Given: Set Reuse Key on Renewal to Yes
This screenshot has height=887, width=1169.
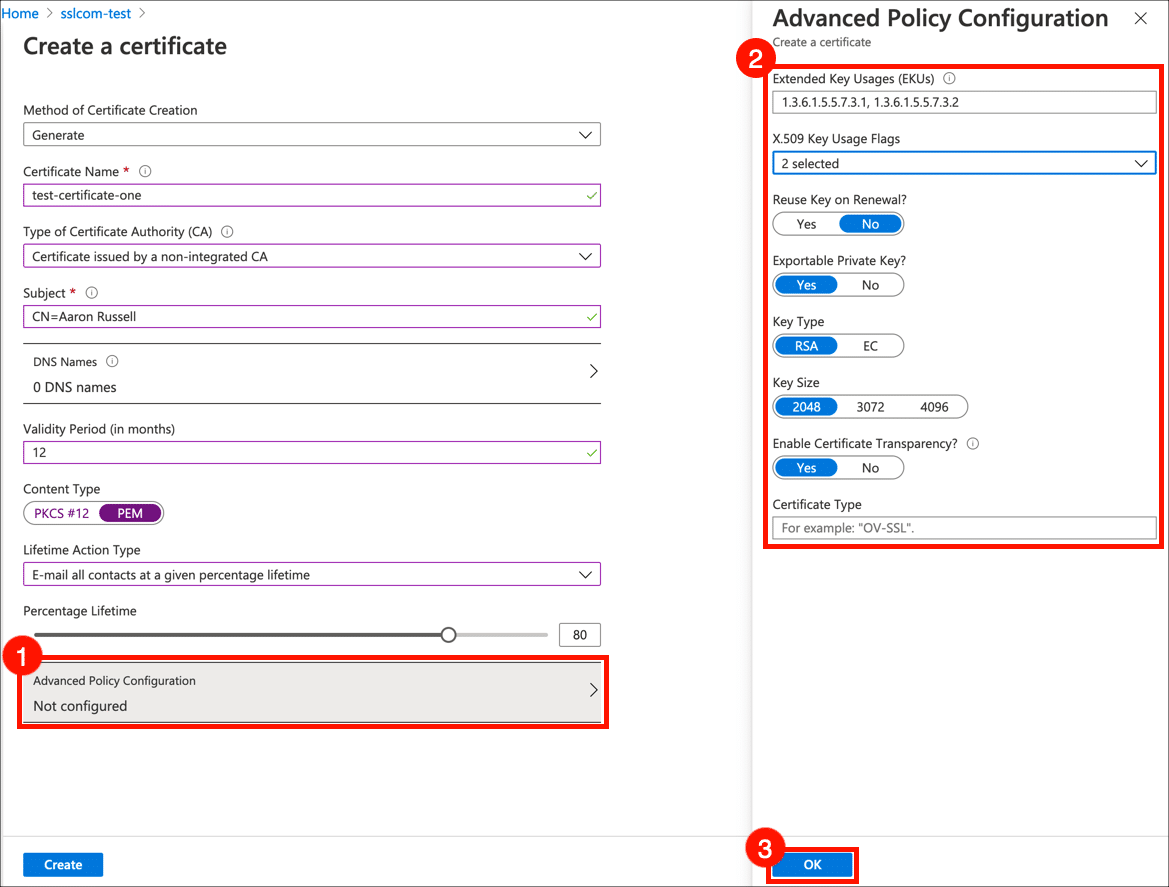Looking at the screenshot, I should click(x=806, y=224).
